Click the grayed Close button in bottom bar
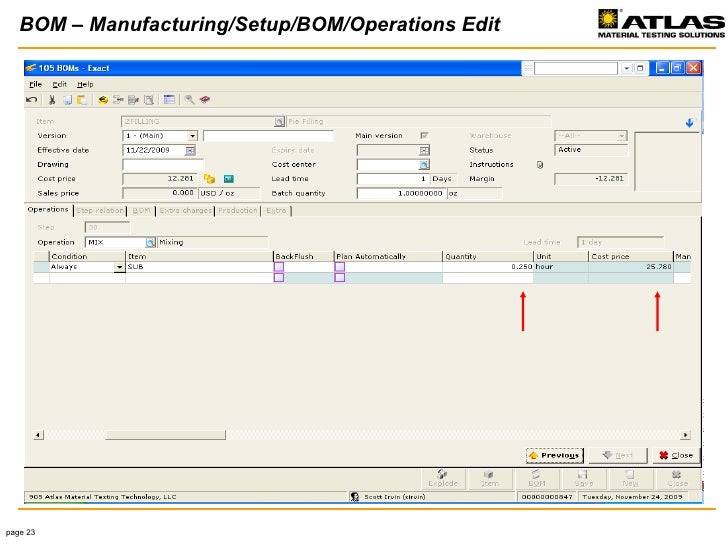 [x=677, y=479]
